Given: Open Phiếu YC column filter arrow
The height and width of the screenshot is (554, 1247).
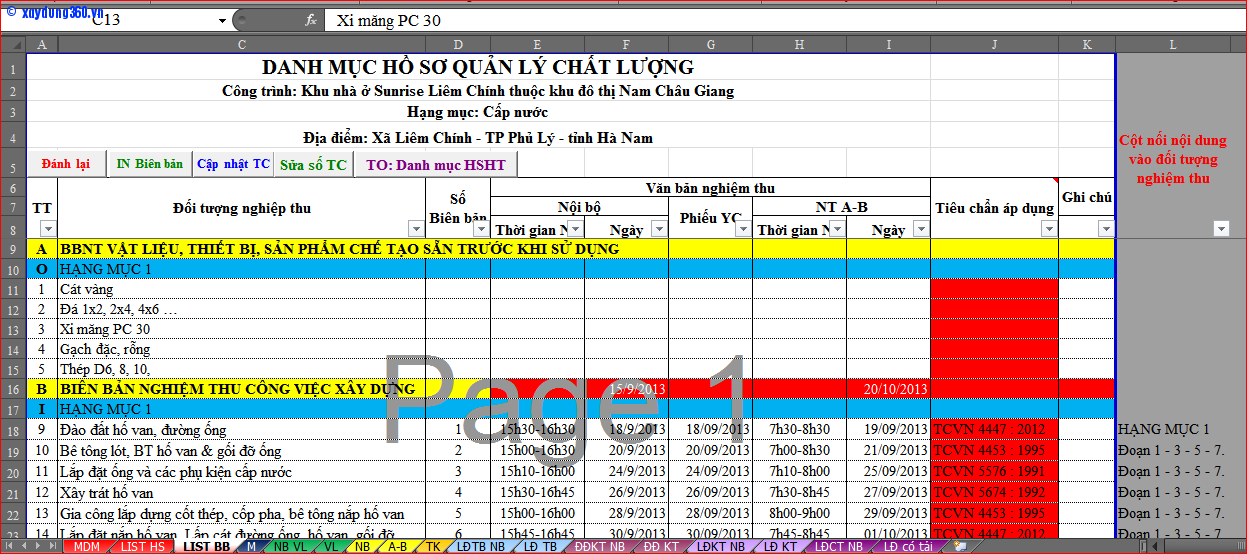Looking at the screenshot, I should click(742, 229).
